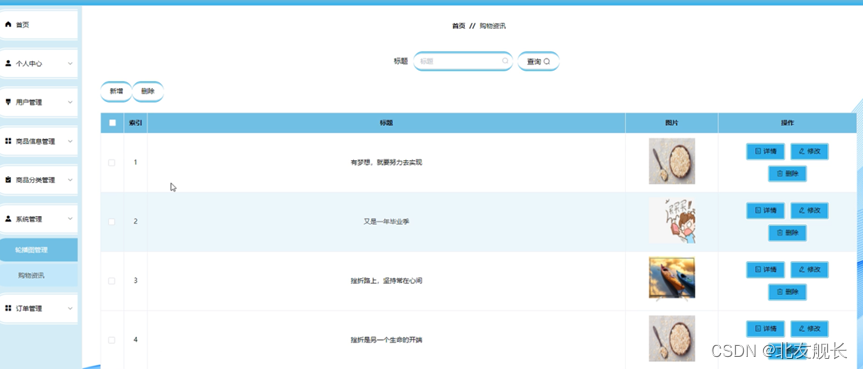Click the 标题 column header
This screenshot has height=369, width=863.
tap(386, 123)
